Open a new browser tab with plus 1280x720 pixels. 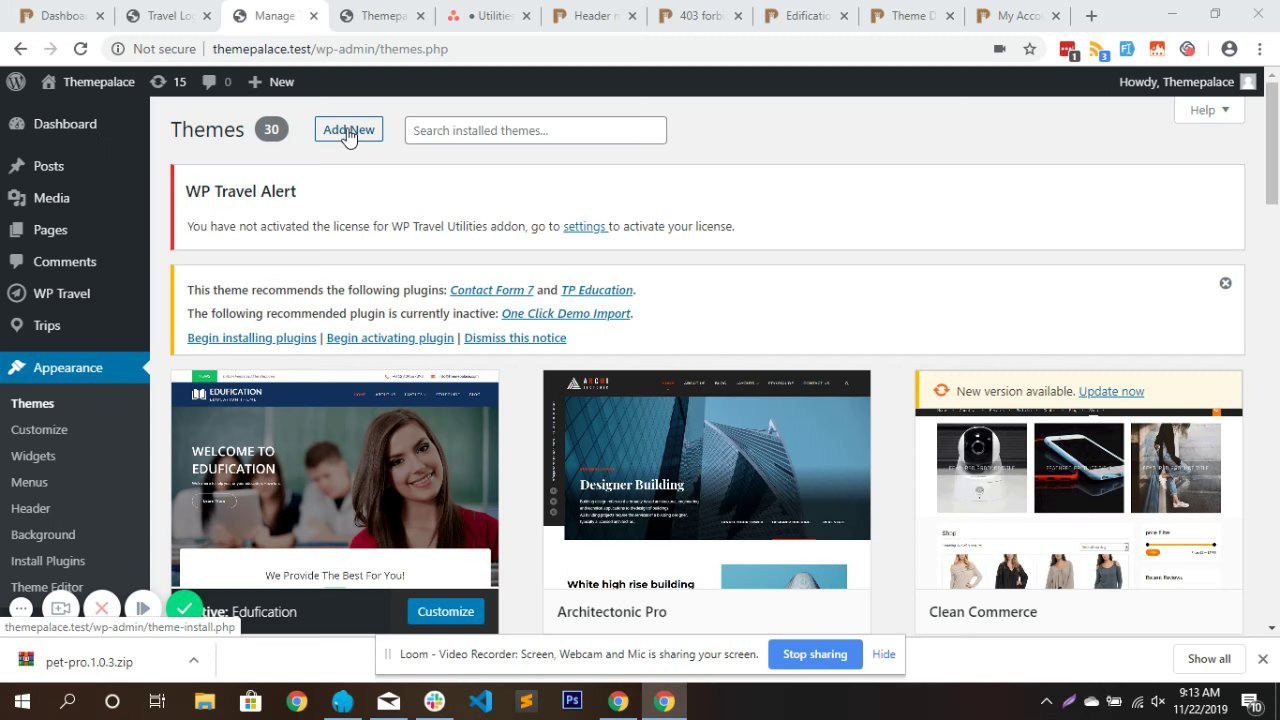click(x=1091, y=16)
